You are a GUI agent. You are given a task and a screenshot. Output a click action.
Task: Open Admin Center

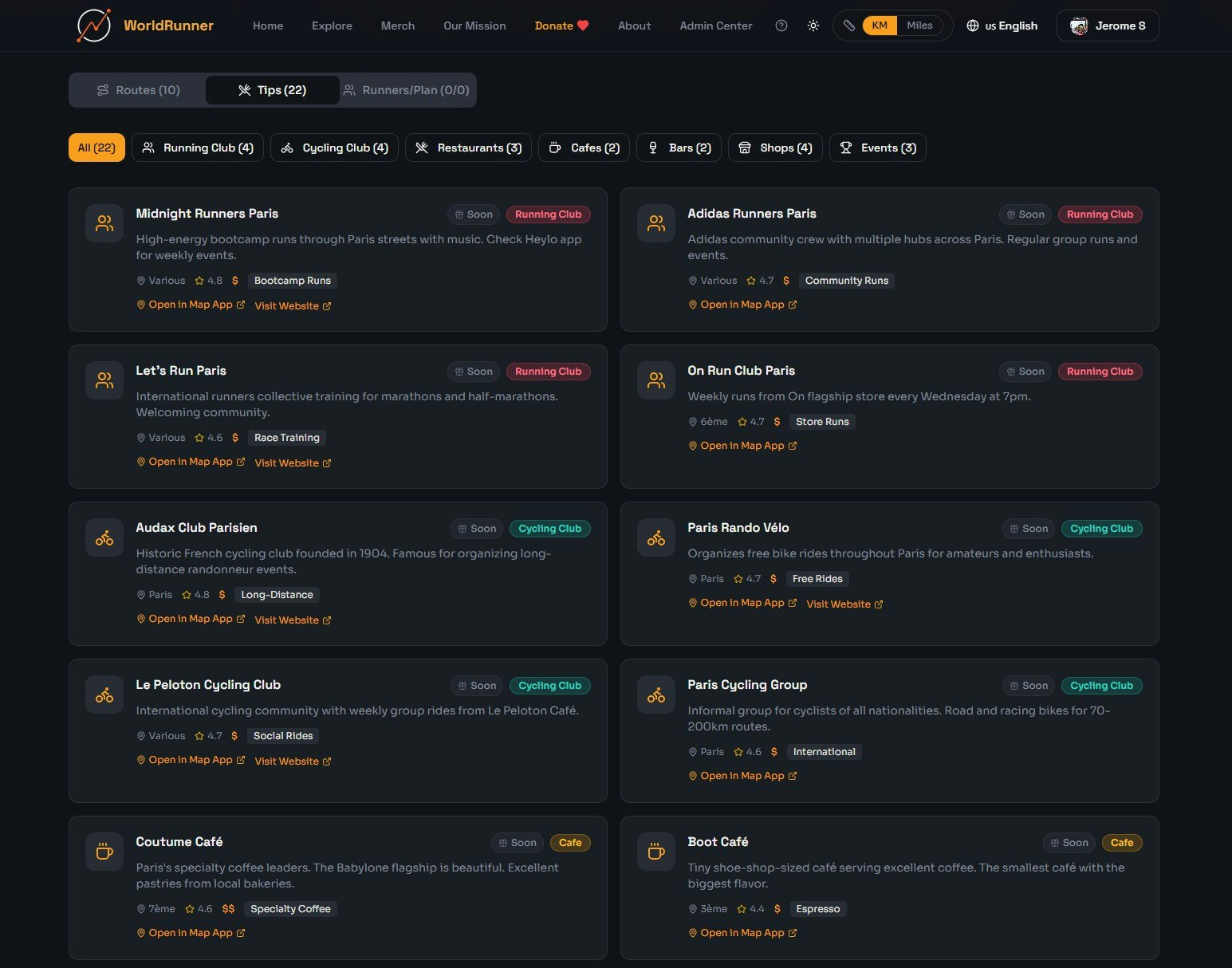tap(716, 26)
